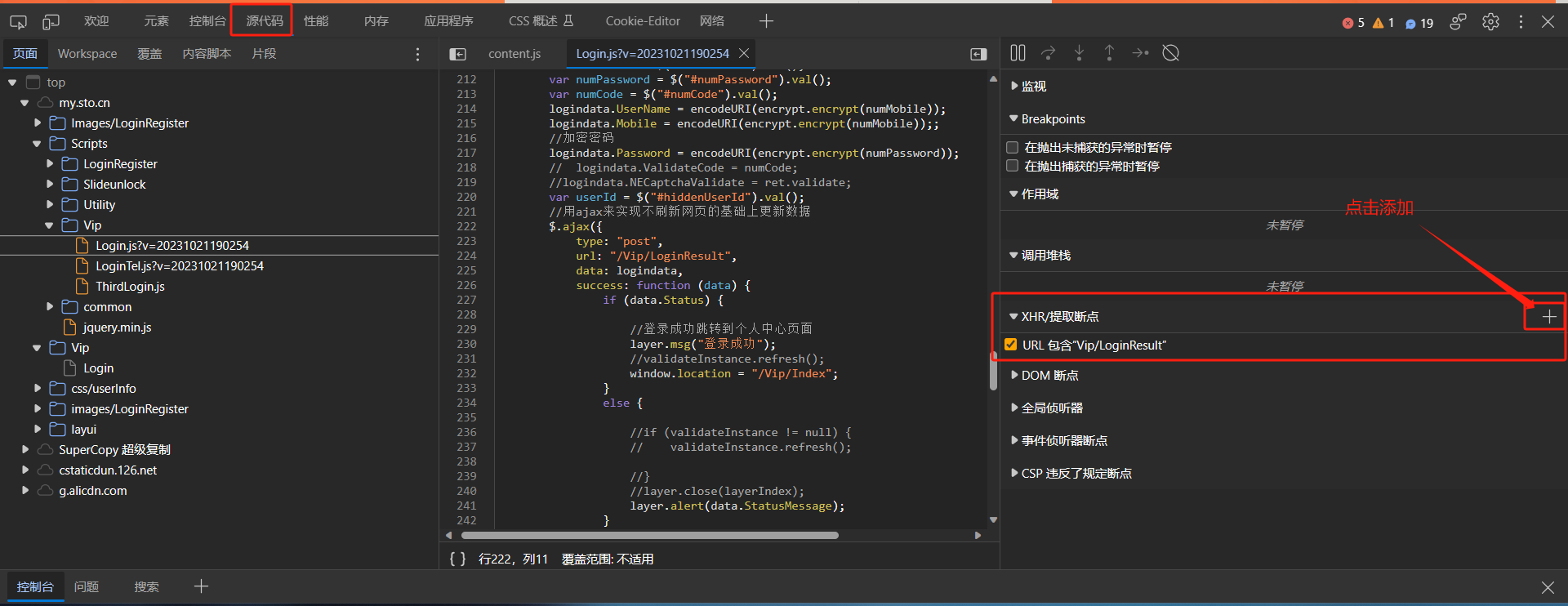Image resolution: width=1568 pixels, height=606 pixels.
Task: Open the LoginTel.js file in tree
Action: point(180,266)
